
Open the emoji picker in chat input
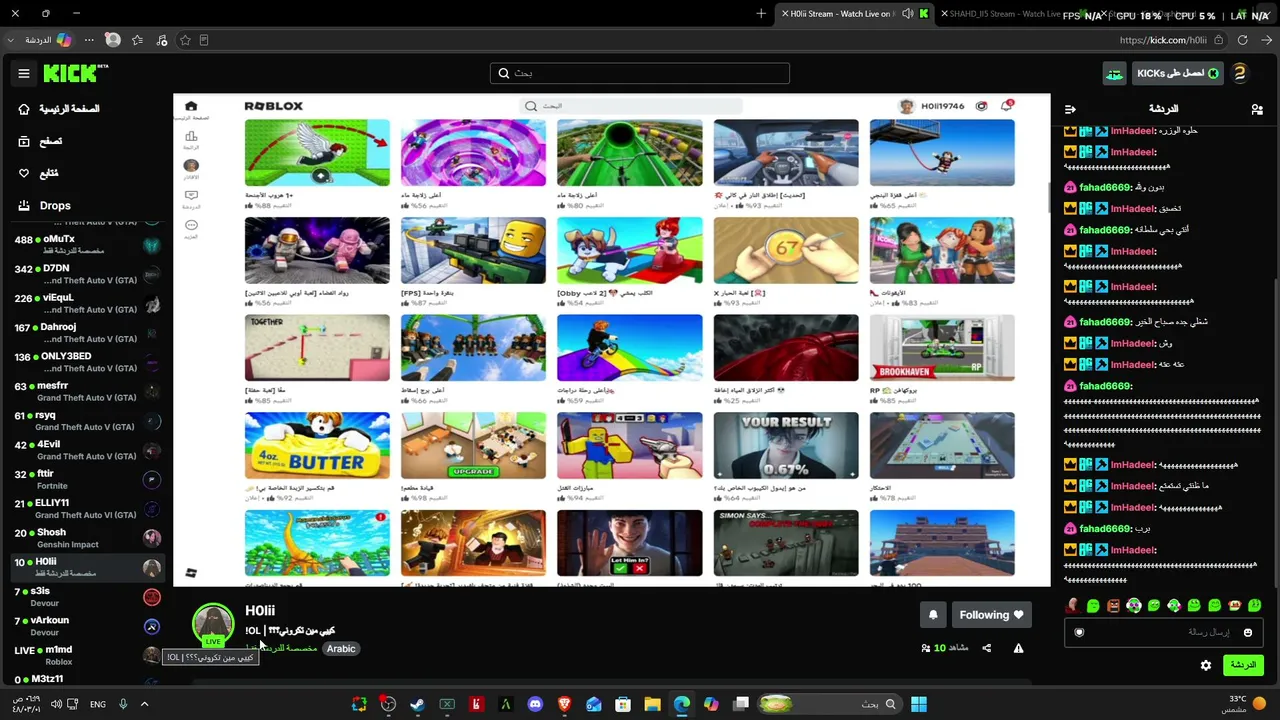[1247, 632]
